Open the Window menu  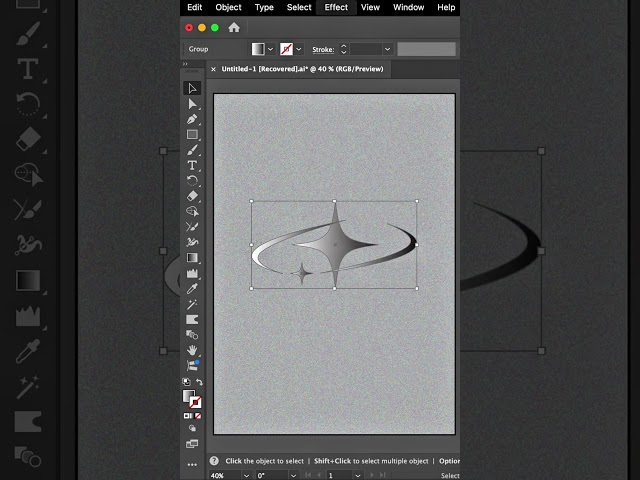(x=409, y=7)
